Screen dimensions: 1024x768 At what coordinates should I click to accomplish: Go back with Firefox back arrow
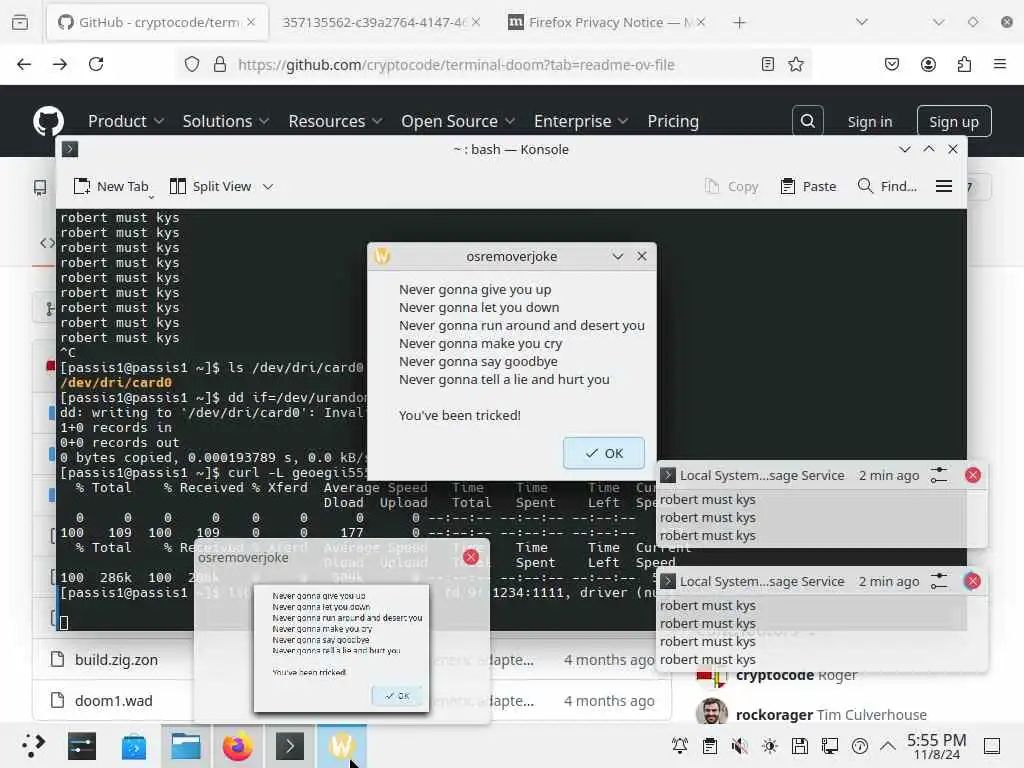pos(24,64)
